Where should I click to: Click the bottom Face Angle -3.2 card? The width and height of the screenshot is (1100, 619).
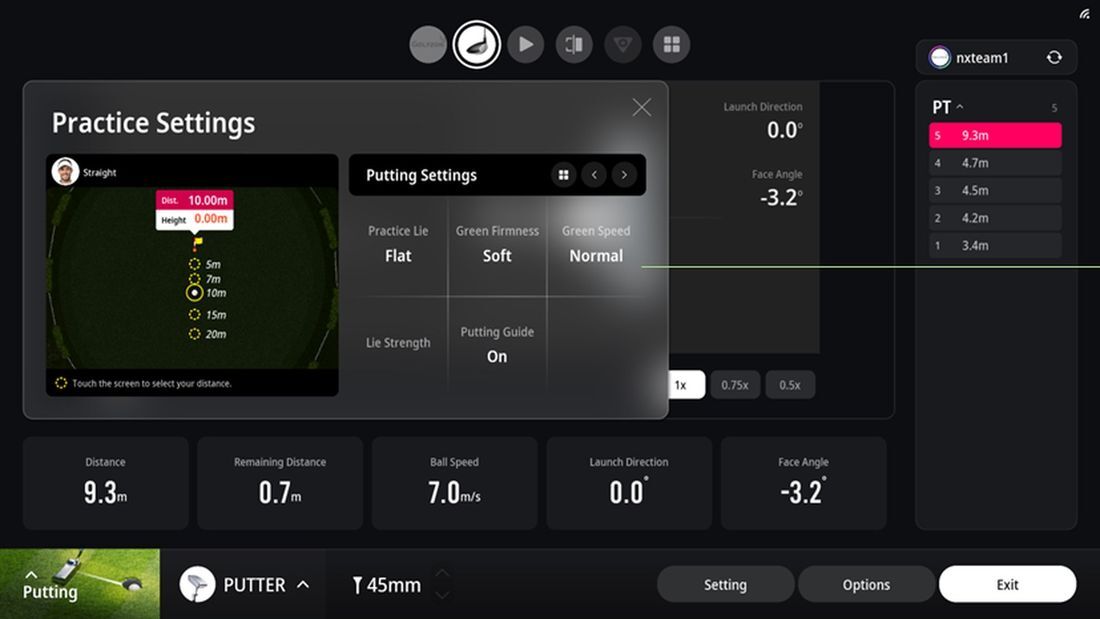tap(803, 483)
